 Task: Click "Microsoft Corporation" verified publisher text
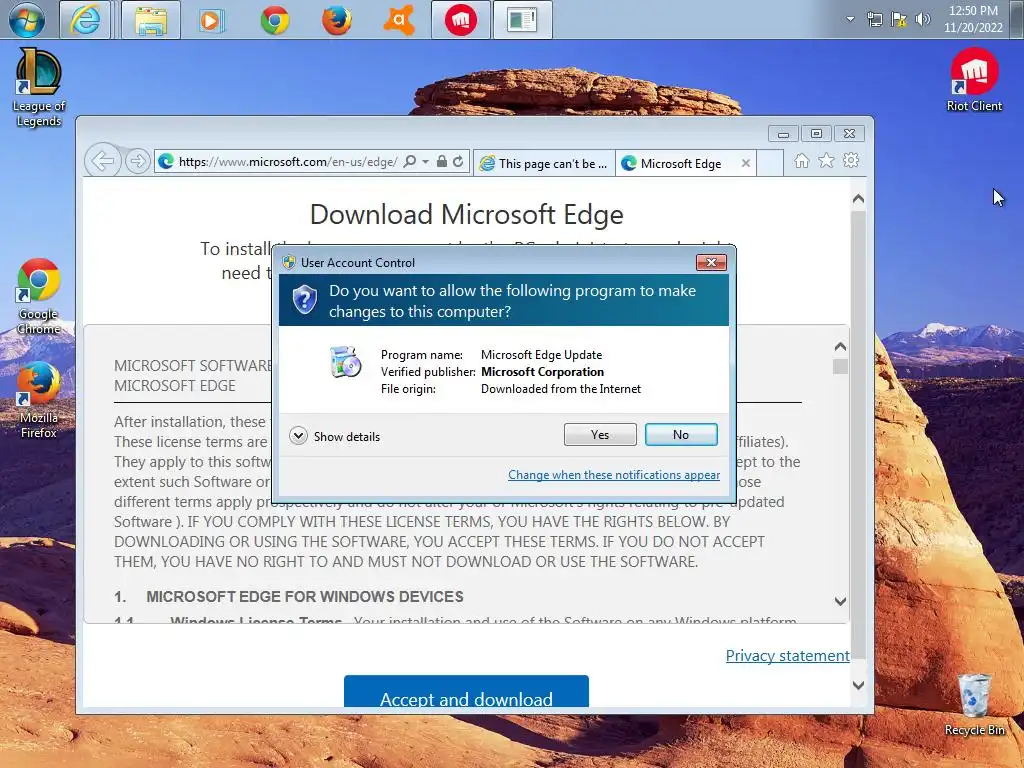click(x=542, y=372)
